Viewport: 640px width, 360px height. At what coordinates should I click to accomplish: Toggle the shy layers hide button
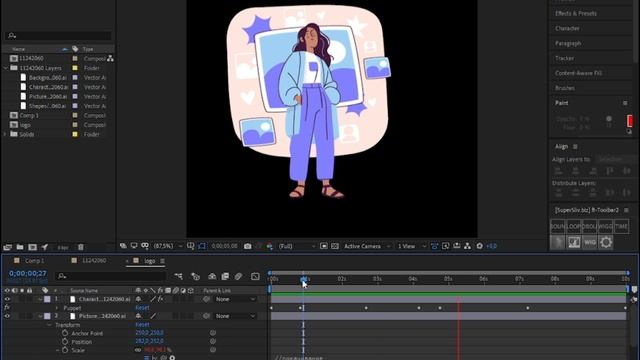[x=212, y=276]
